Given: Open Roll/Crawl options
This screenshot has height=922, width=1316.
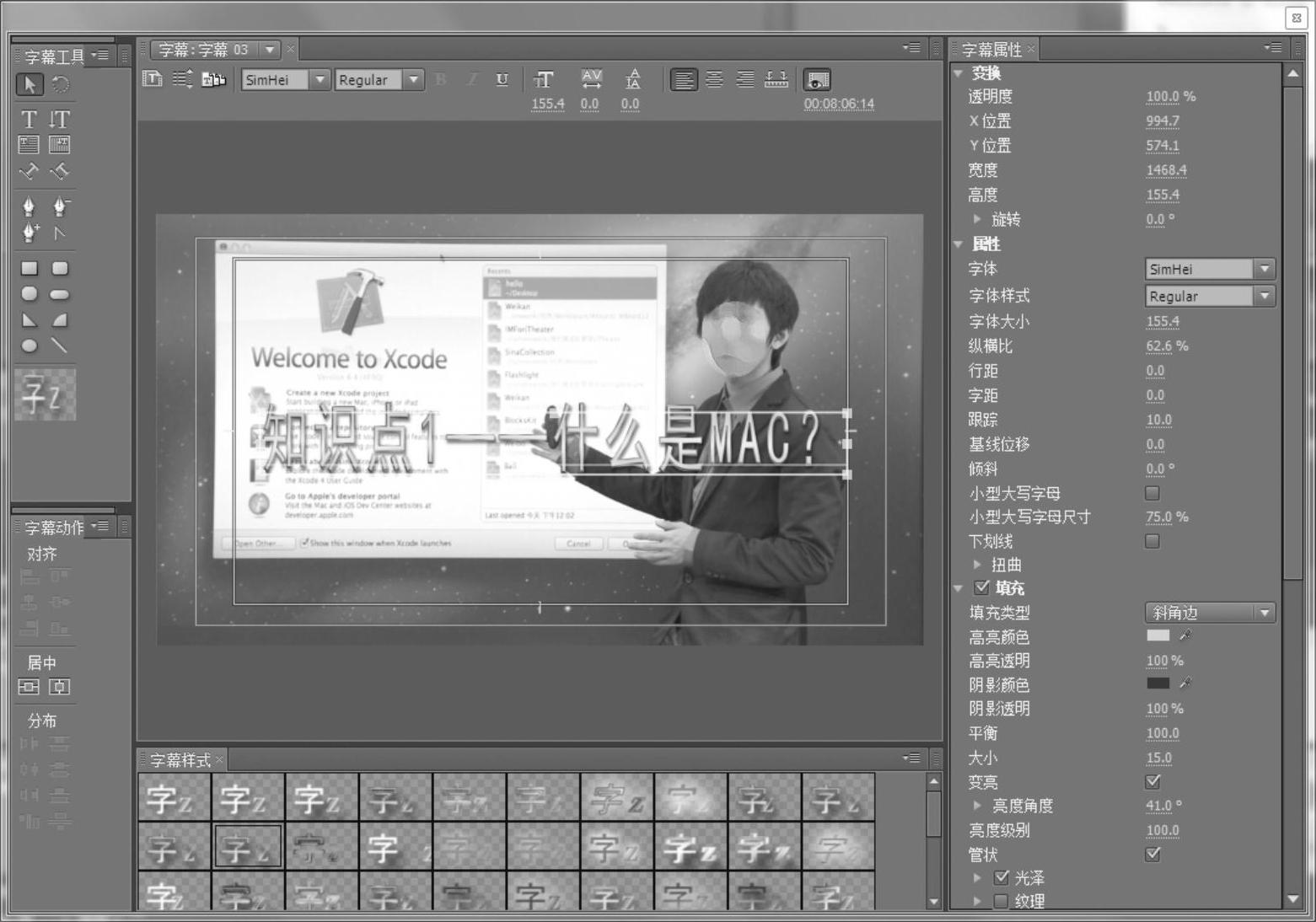Looking at the screenshot, I should pyautogui.click(x=183, y=79).
